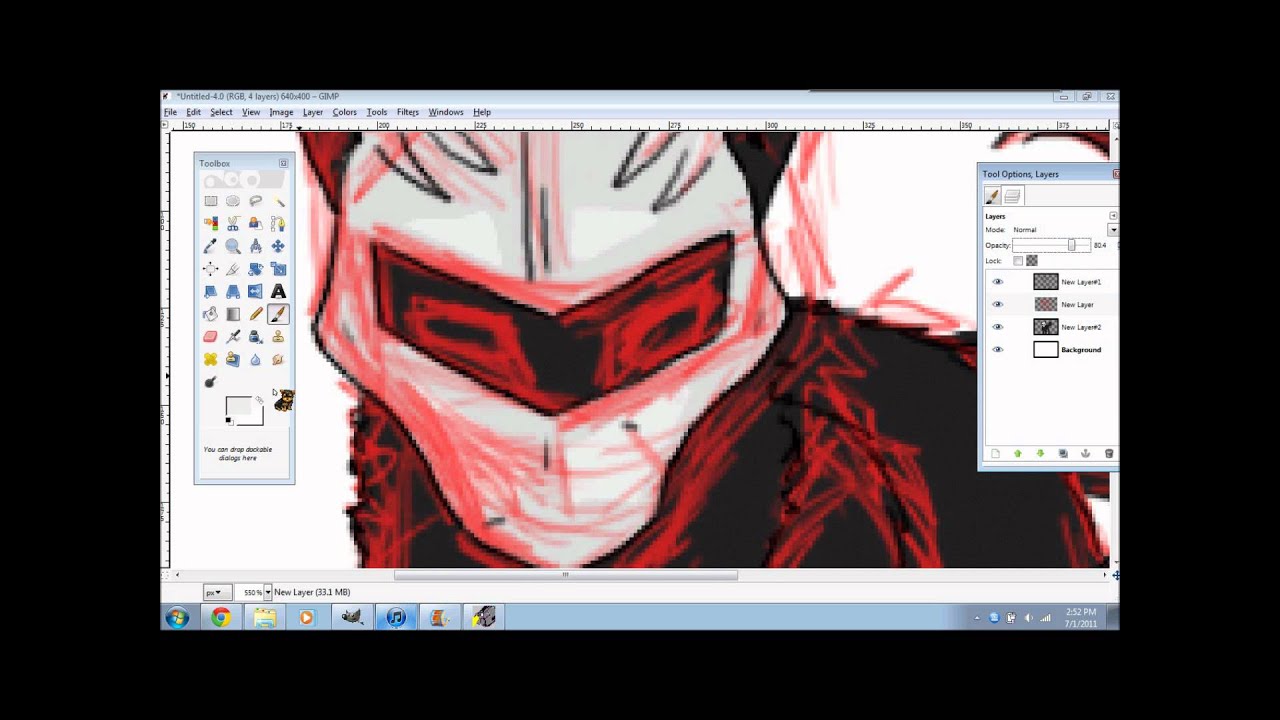The height and width of the screenshot is (720, 1280).
Task: Select the Blend gradient tool
Action: [233, 314]
